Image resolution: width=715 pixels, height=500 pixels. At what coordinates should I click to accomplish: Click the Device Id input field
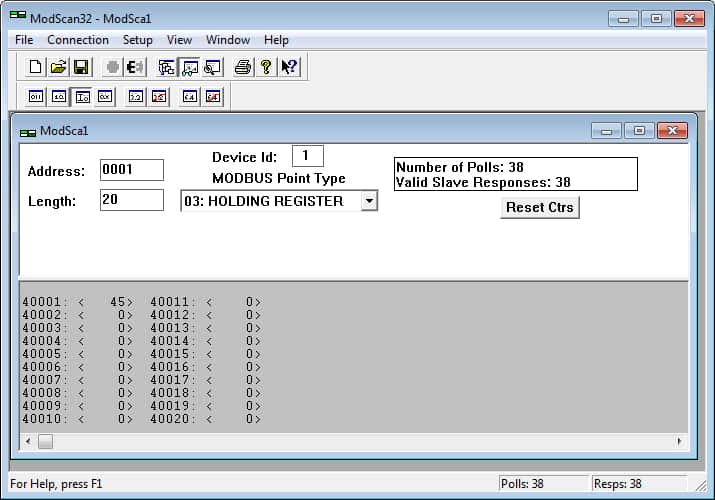click(308, 156)
